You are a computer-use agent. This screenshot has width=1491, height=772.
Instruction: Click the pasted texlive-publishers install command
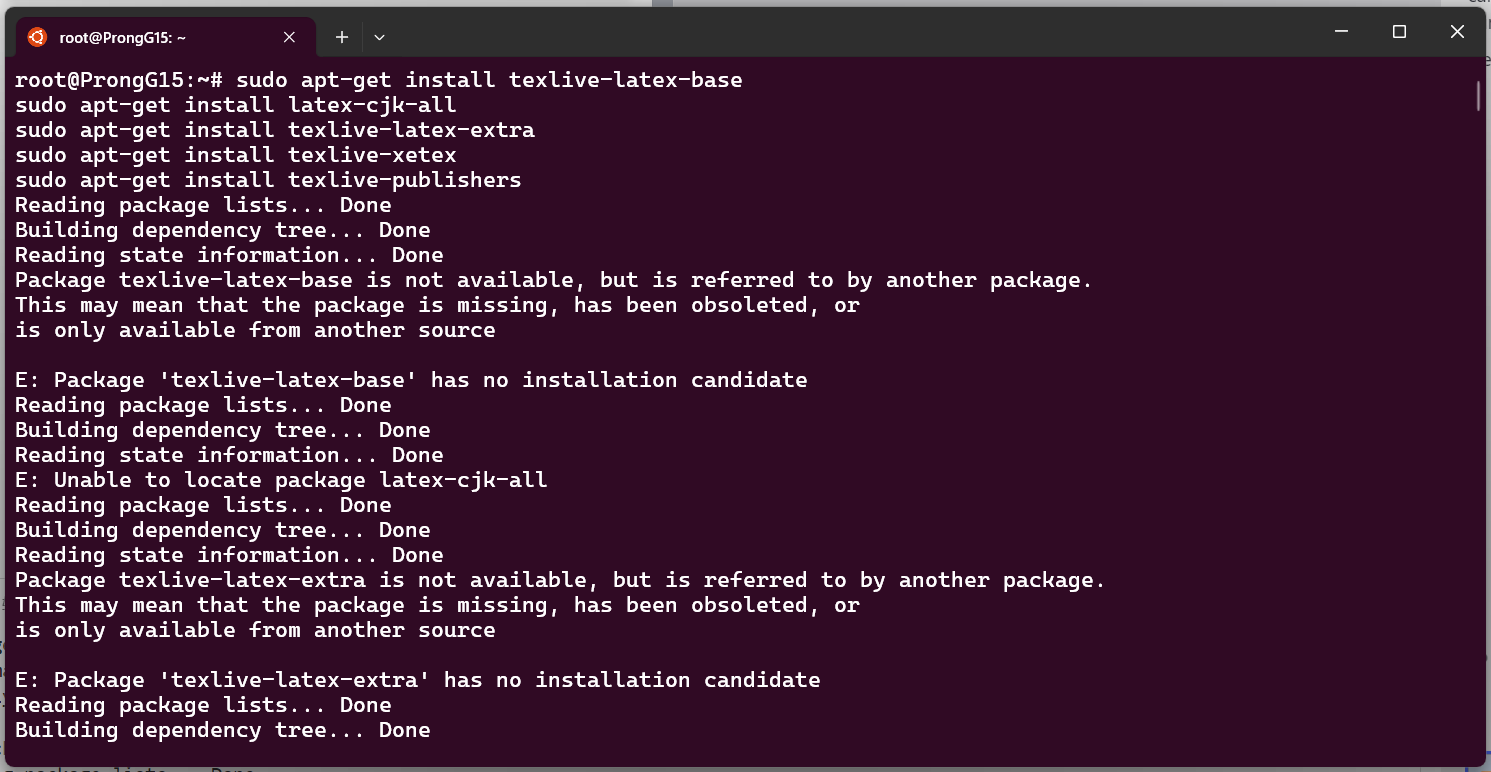(268, 180)
